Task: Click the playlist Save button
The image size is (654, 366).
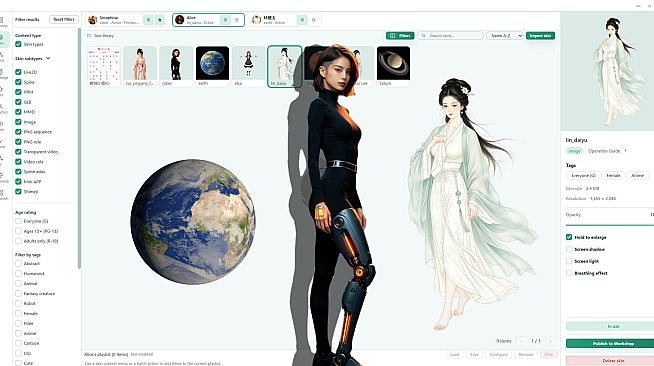Action: click(x=474, y=355)
